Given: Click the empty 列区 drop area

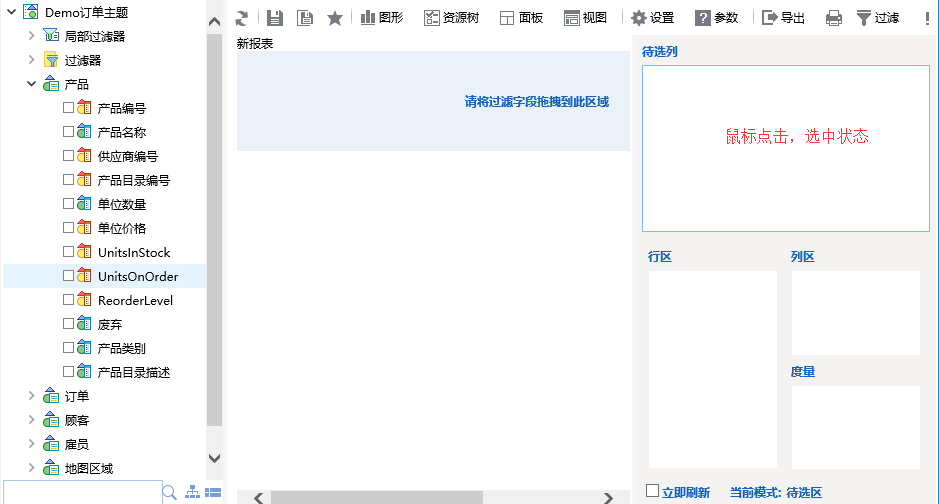Looking at the screenshot, I should 856,313.
